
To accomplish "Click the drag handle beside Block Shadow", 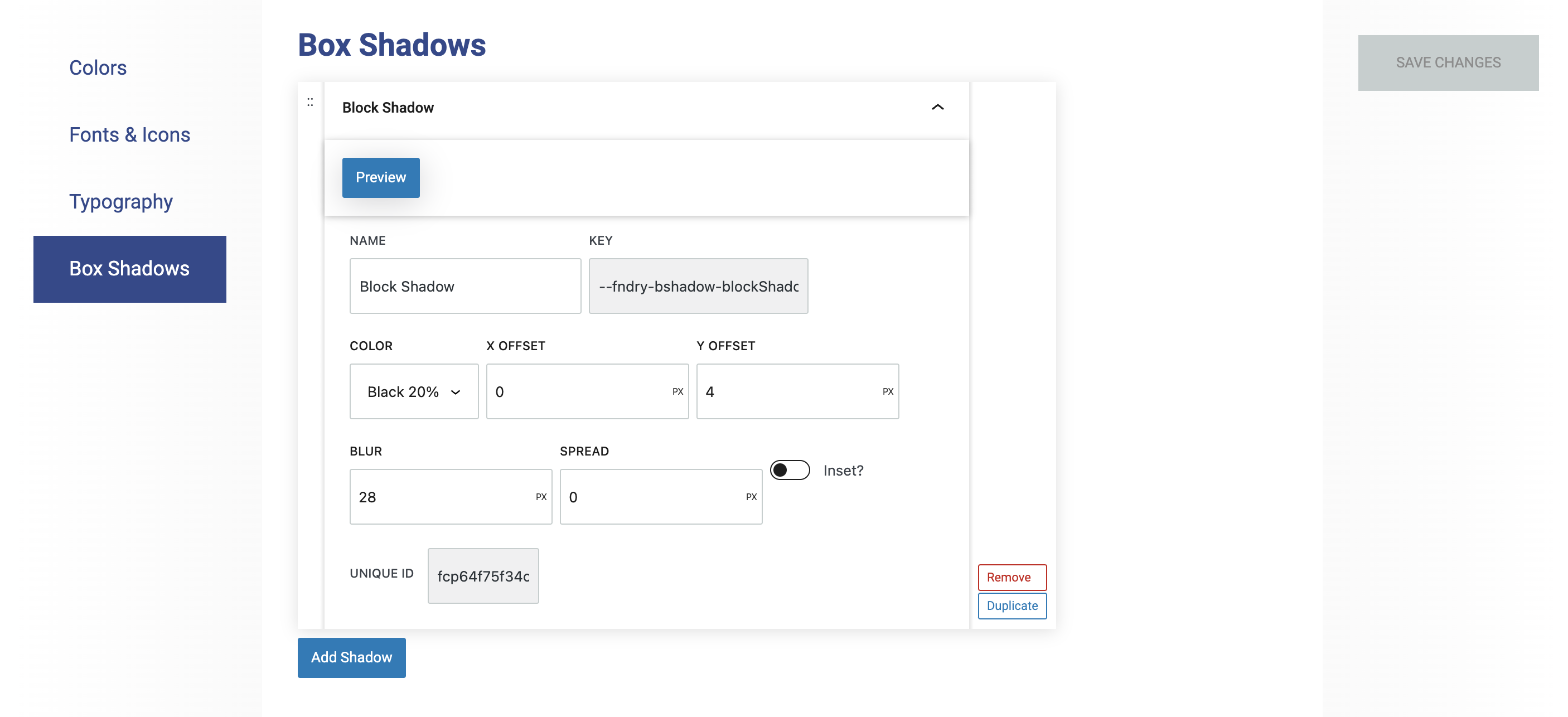I will 310,102.
